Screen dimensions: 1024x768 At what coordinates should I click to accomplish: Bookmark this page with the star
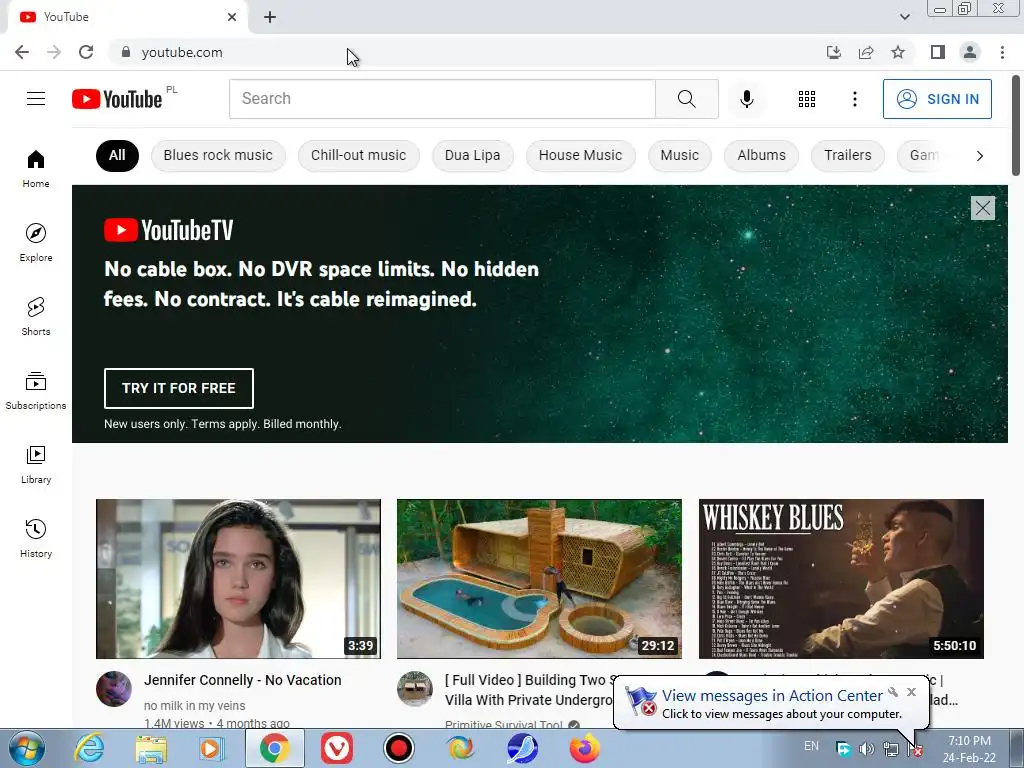(x=898, y=52)
